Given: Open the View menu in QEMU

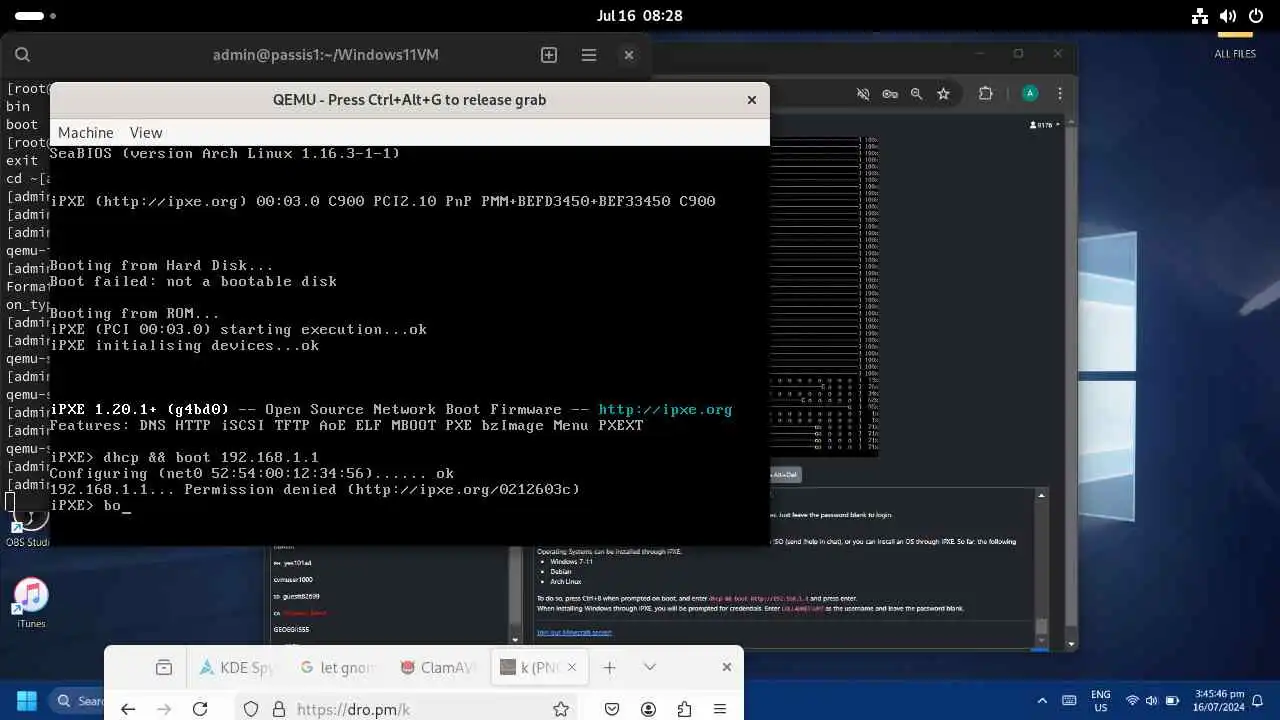Looking at the screenshot, I should (x=146, y=132).
